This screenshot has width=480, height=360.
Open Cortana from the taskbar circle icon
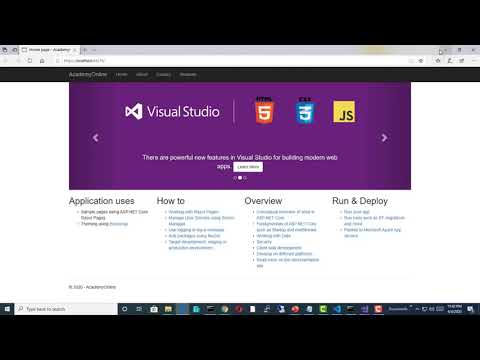pyautogui.click(x=124, y=309)
